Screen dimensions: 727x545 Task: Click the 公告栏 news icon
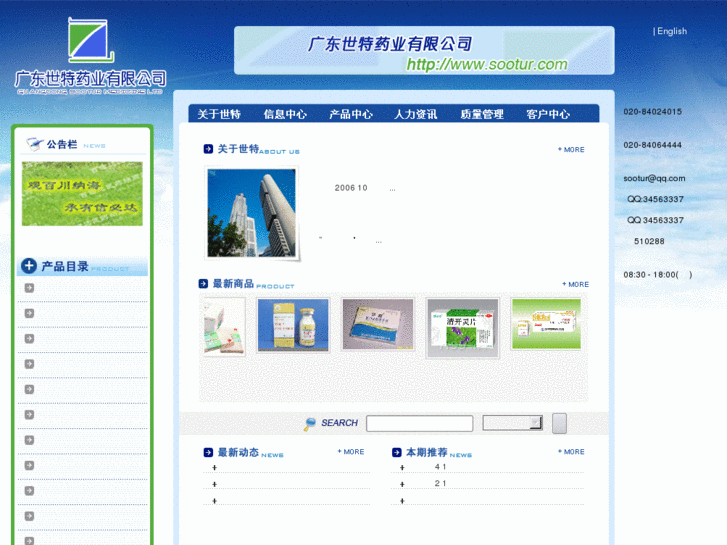pos(34,144)
